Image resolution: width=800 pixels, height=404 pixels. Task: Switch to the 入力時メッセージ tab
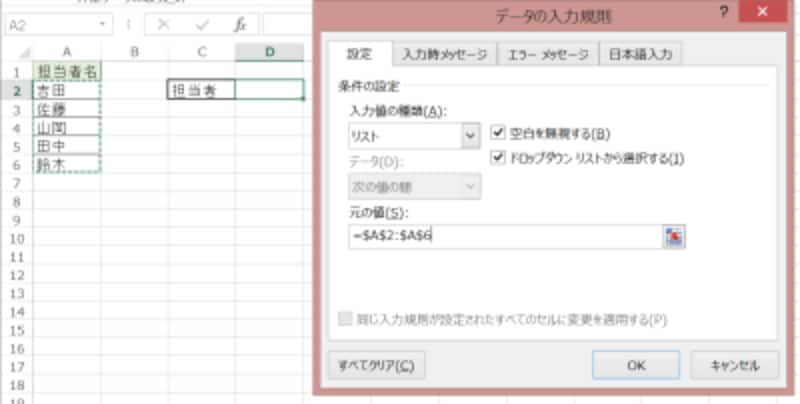pyautogui.click(x=444, y=55)
